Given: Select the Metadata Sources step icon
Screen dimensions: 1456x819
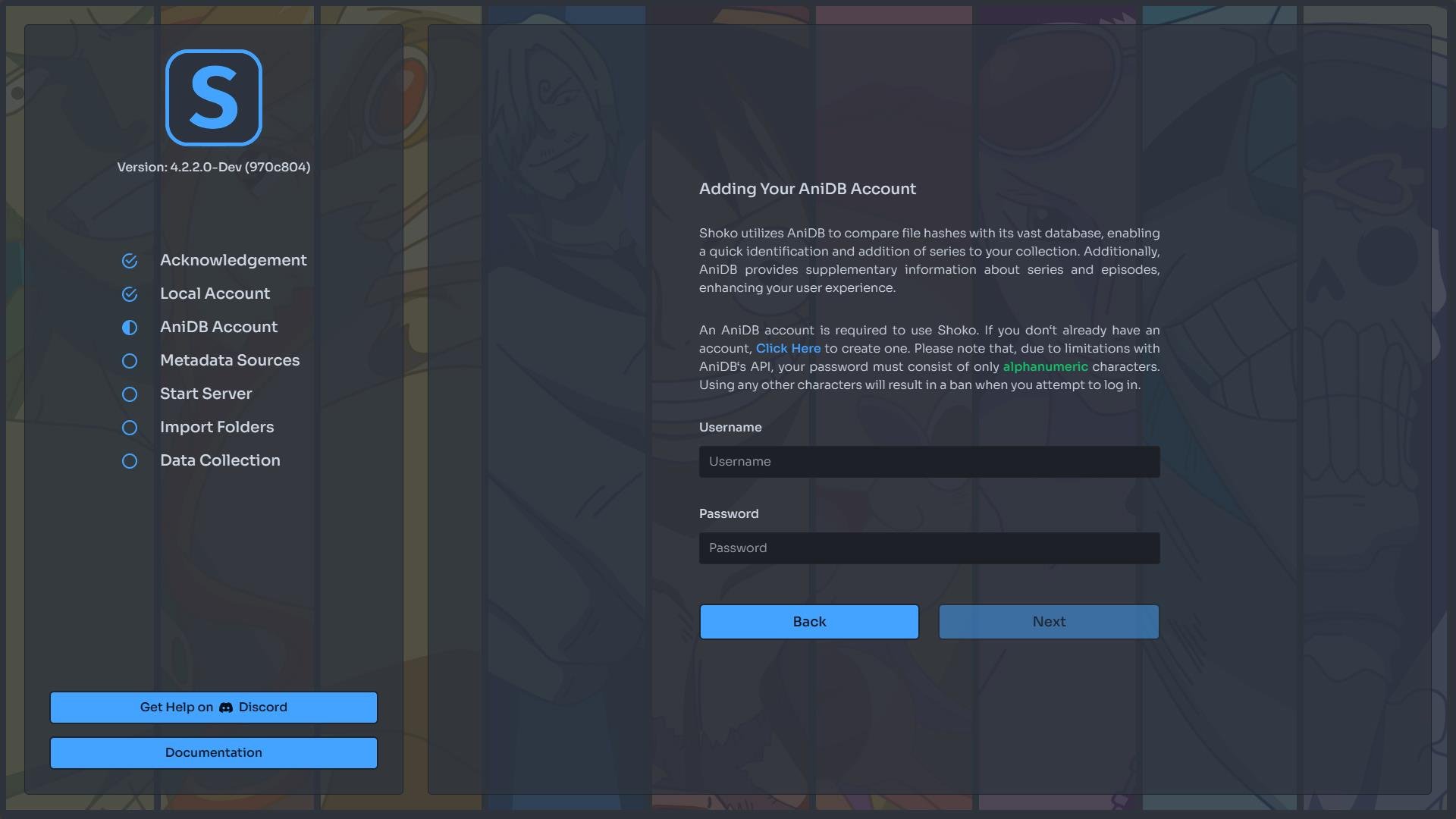Looking at the screenshot, I should click(x=128, y=360).
